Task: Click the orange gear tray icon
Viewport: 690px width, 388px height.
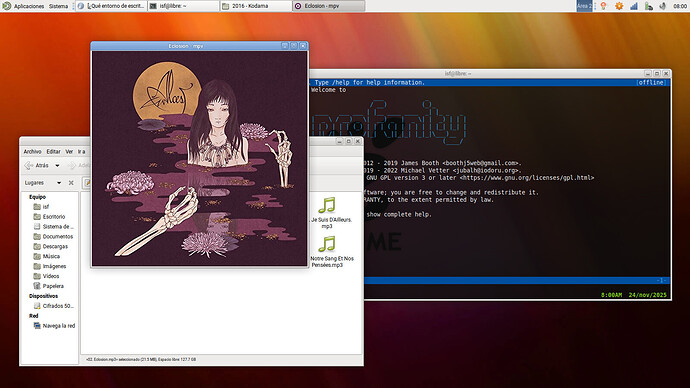Action: click(619, 6)
